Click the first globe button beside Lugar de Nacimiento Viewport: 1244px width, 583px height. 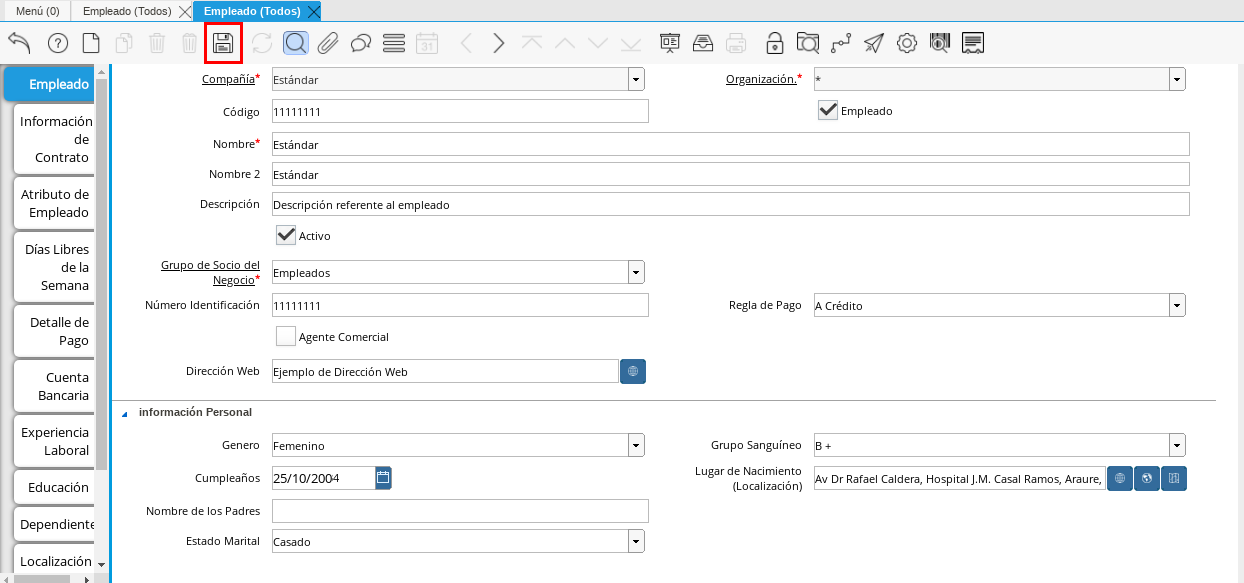coord(1120,478)
